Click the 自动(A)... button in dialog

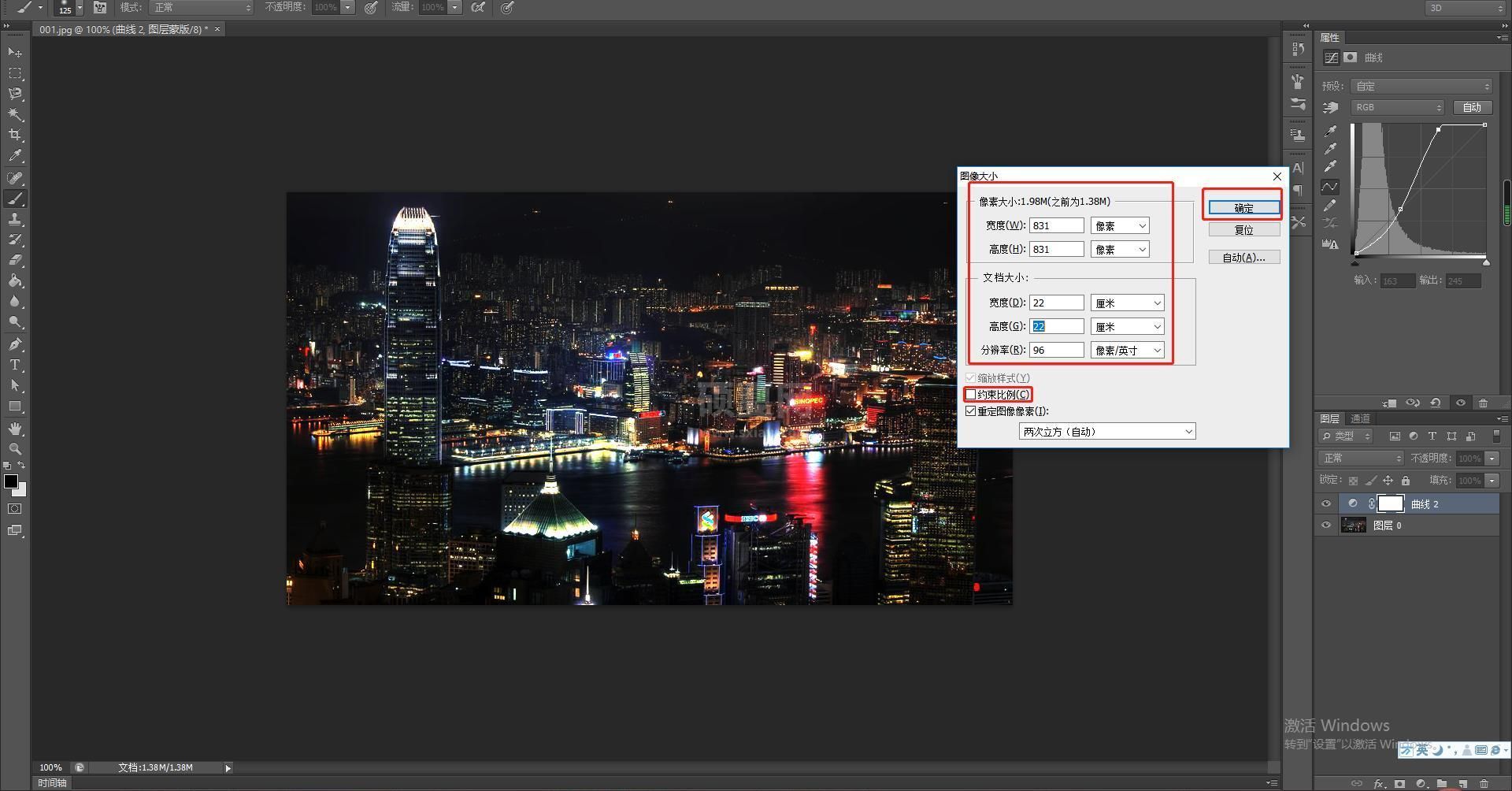[1244, 258]
